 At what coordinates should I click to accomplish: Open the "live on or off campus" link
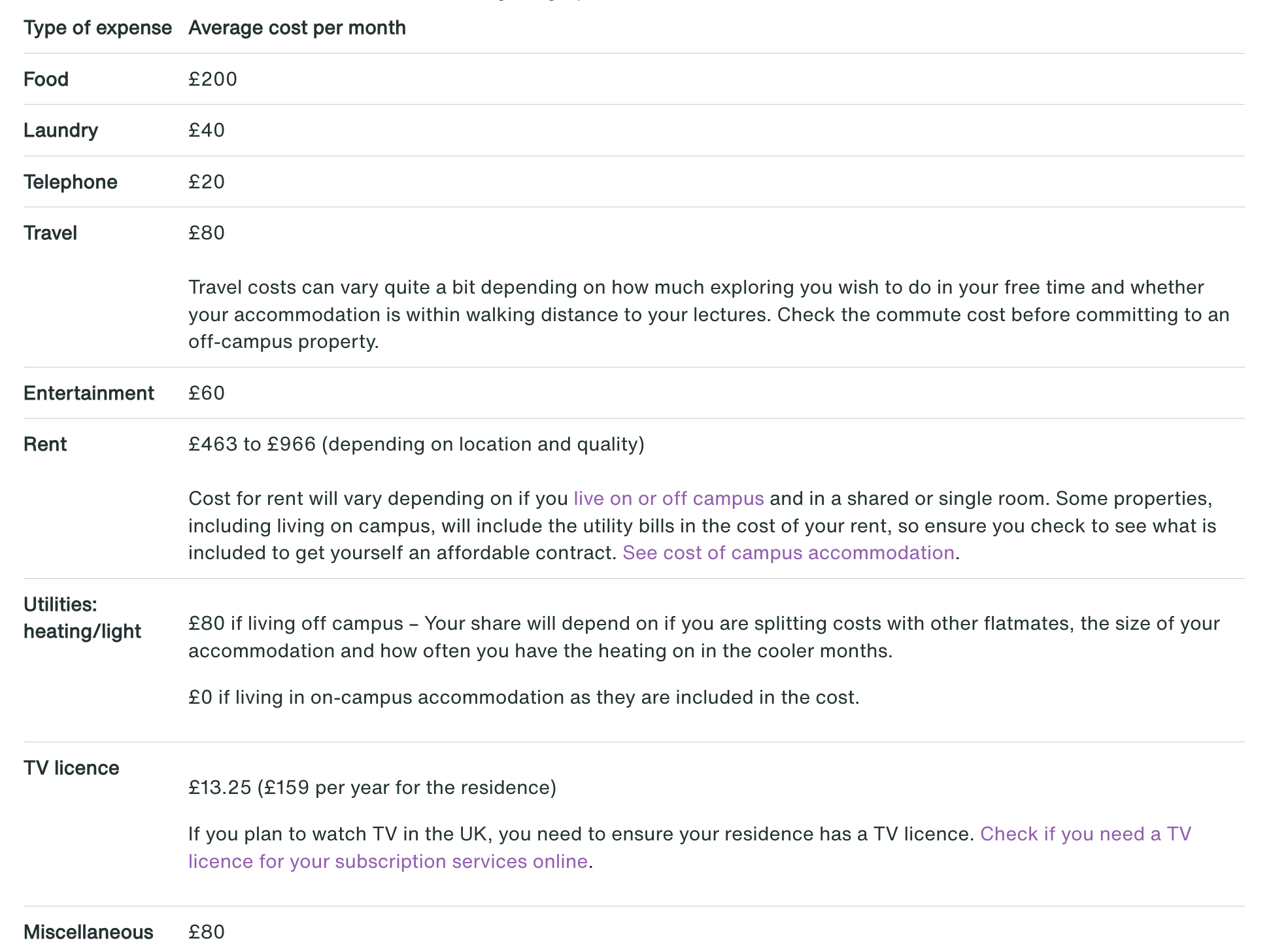pos(668,499)
